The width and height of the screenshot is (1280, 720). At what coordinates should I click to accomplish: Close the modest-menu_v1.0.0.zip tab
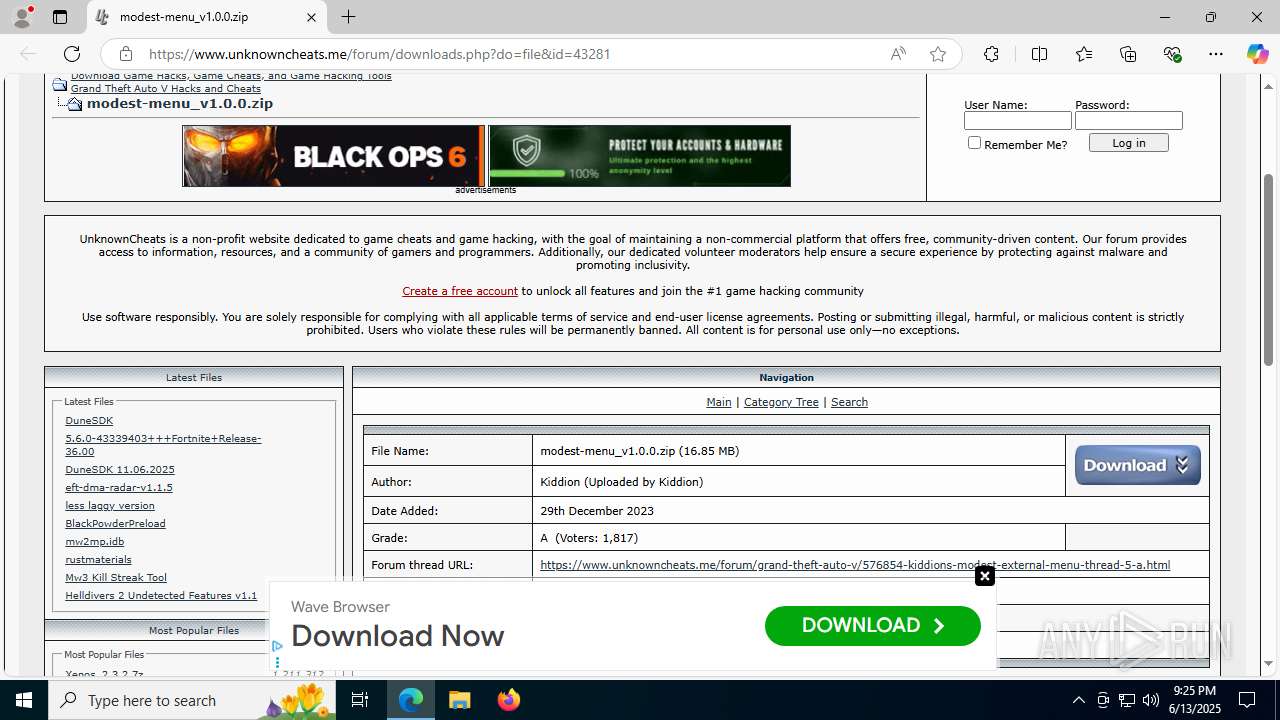point(311,17)
